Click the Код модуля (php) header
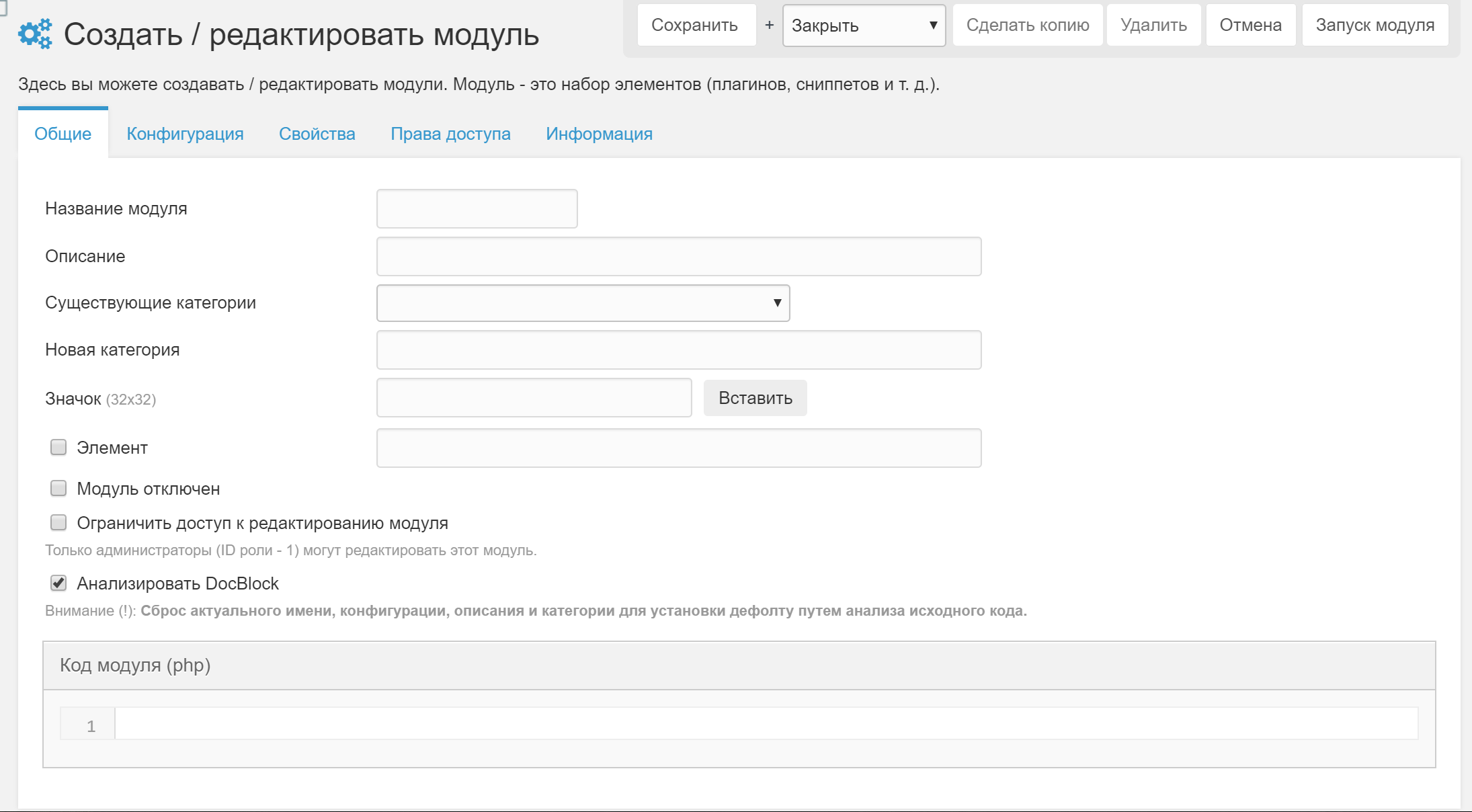The image size is (1472, 812). pyautogui.click(x=739, y=665)
